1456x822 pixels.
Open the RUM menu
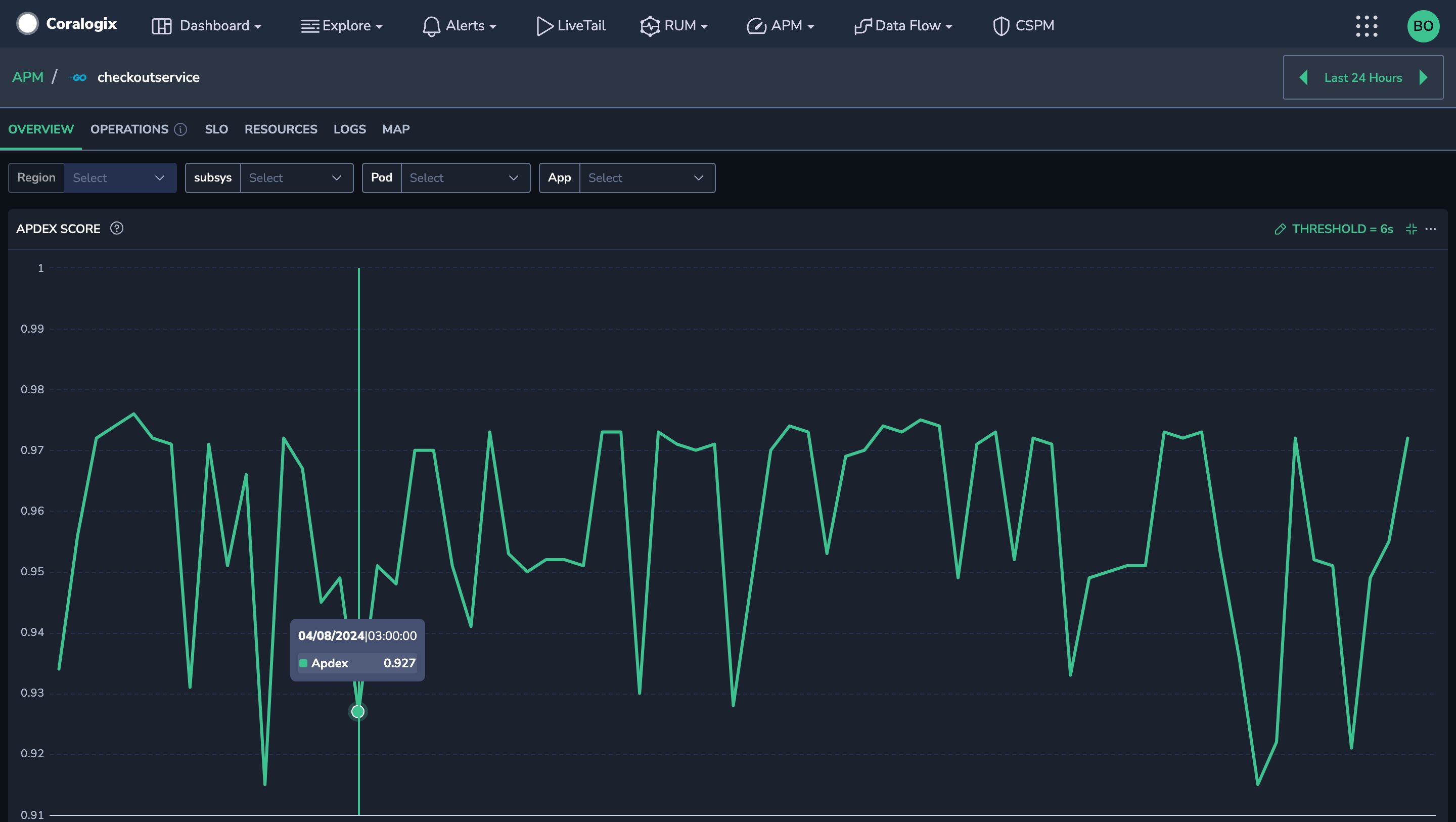[x=674, y=26]
